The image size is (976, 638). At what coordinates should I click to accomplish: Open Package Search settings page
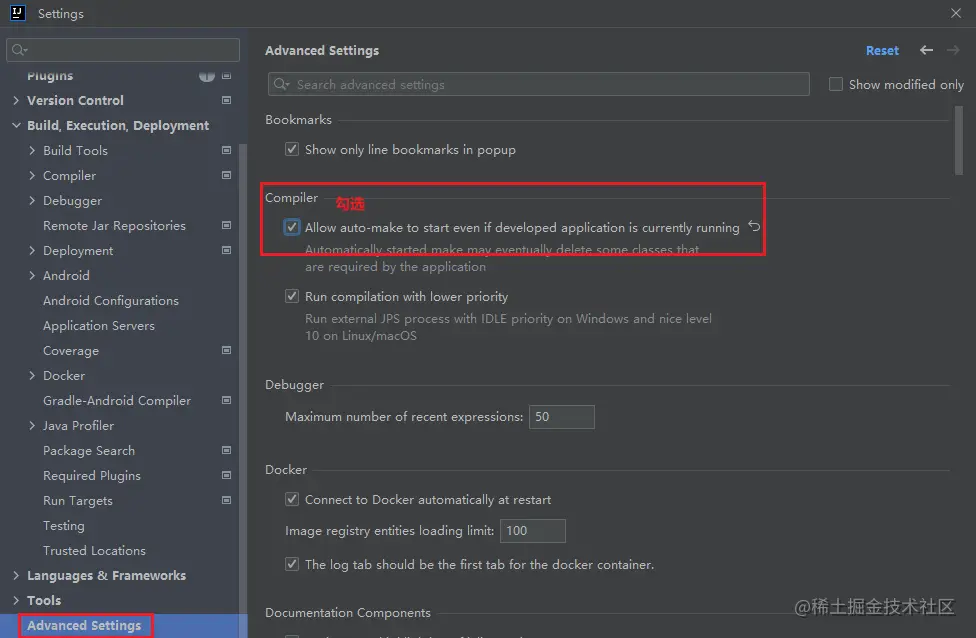coord(88,450)
